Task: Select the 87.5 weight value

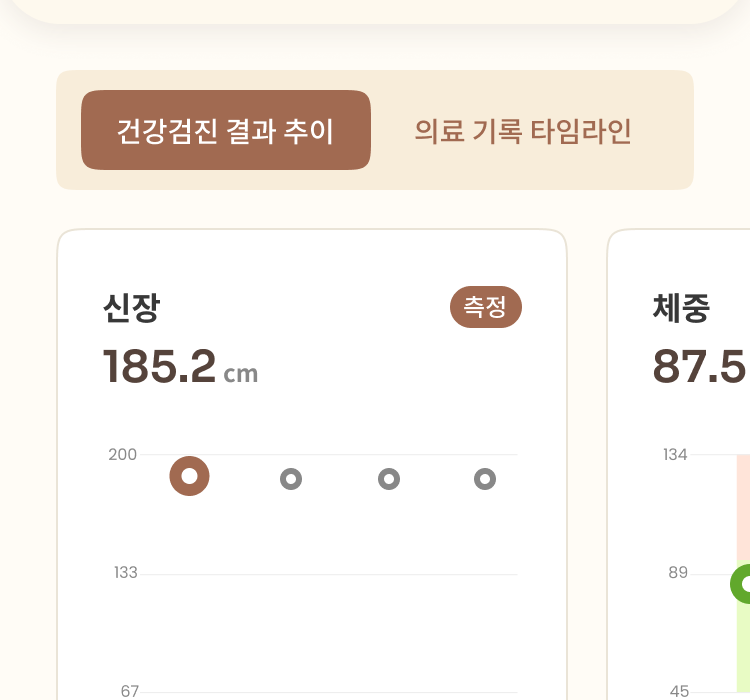Action: pos(699,367)
